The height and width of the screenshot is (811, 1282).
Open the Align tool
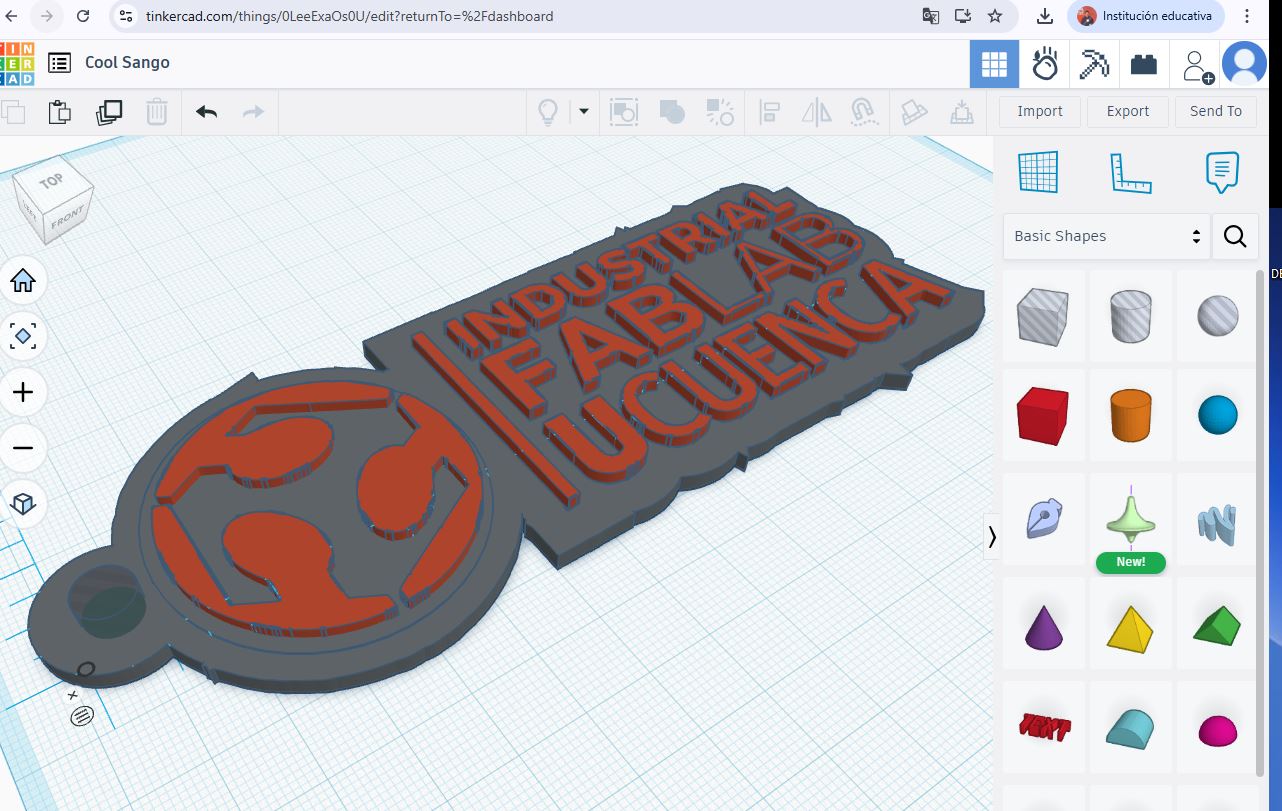pyautogui.click(x=768, y=111)
